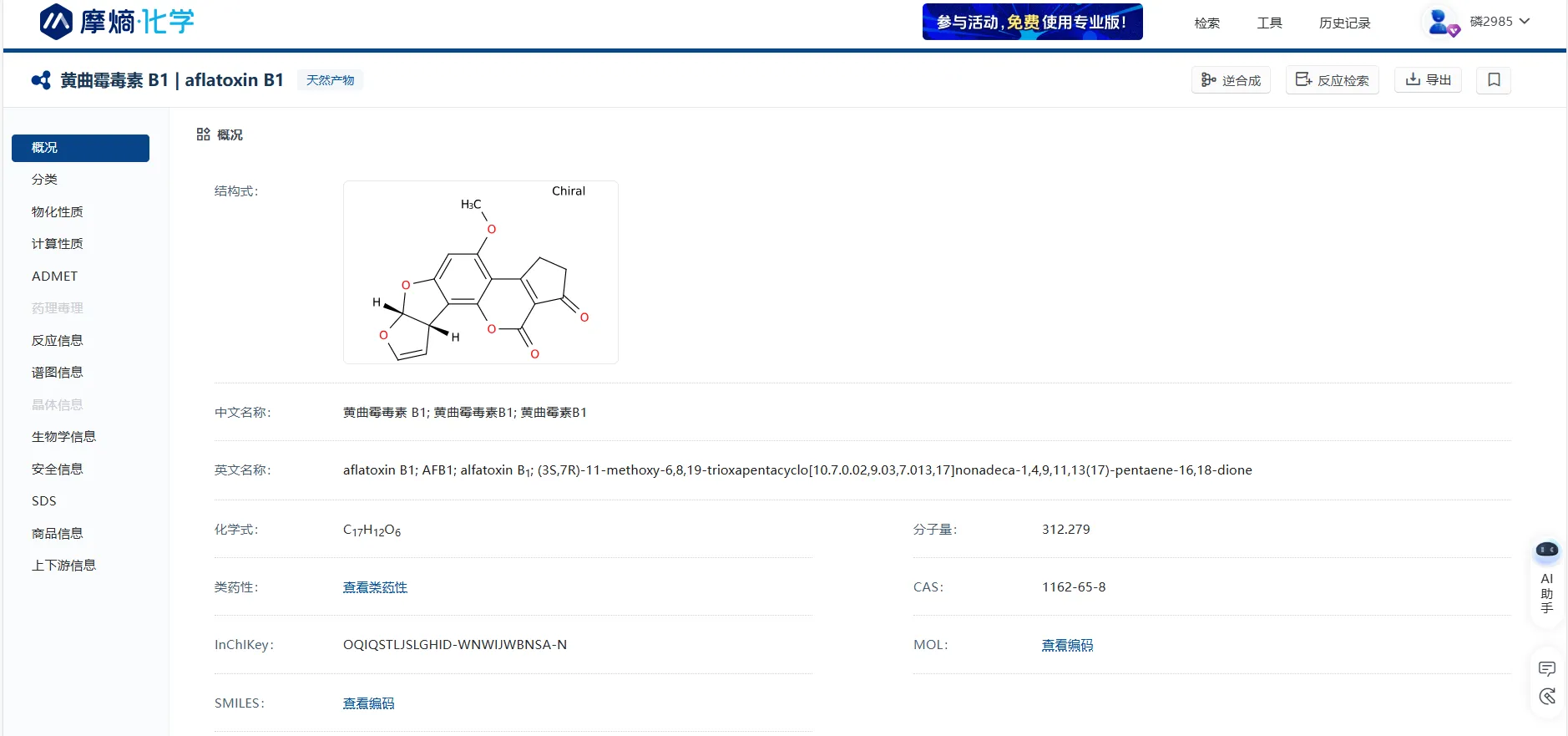Expand the 磷2985 account dropdown
Screen dimensions: 1568x736
click(1500, 22)
